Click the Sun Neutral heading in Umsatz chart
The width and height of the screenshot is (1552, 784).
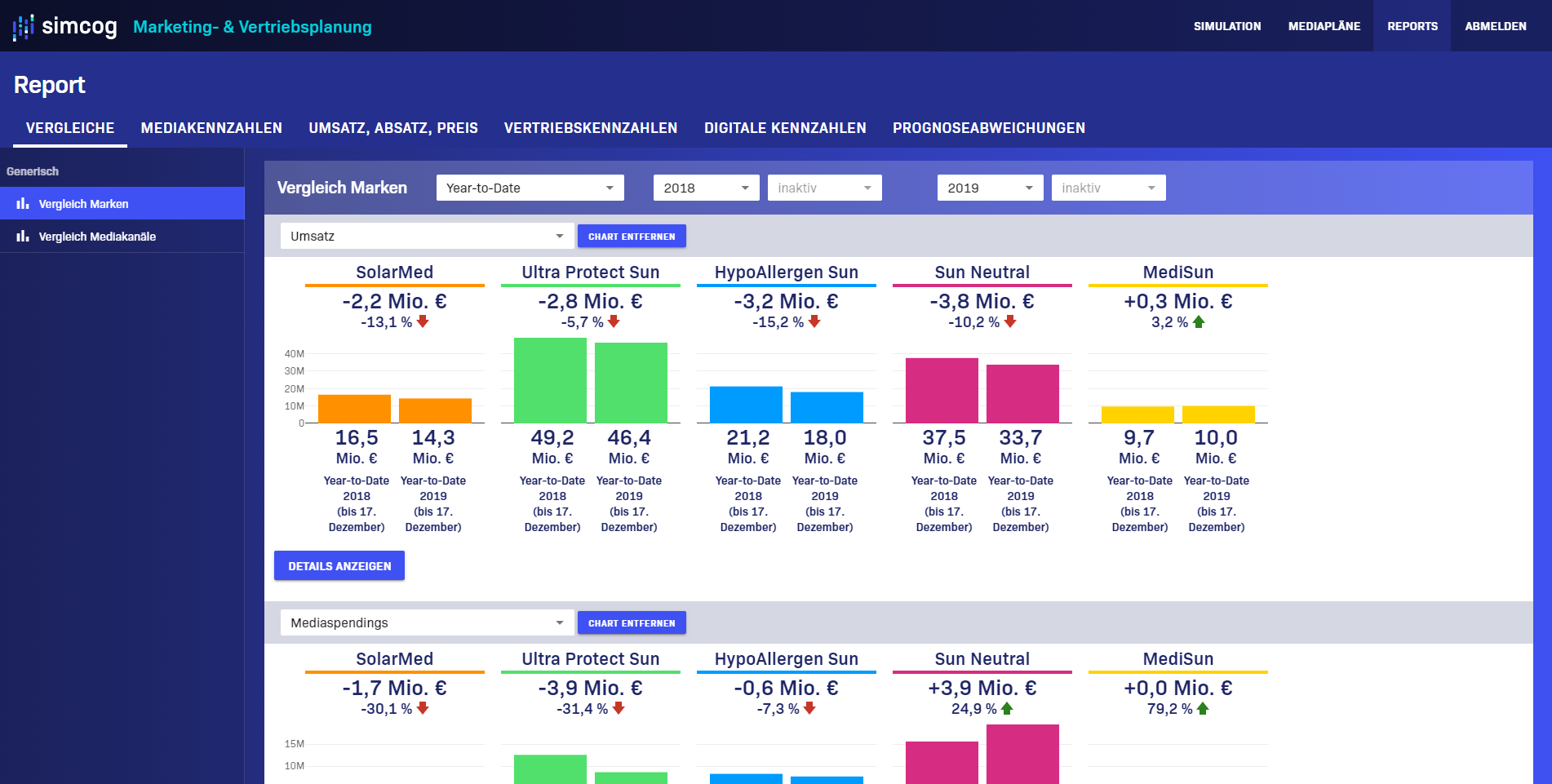[x=982, y=272]
